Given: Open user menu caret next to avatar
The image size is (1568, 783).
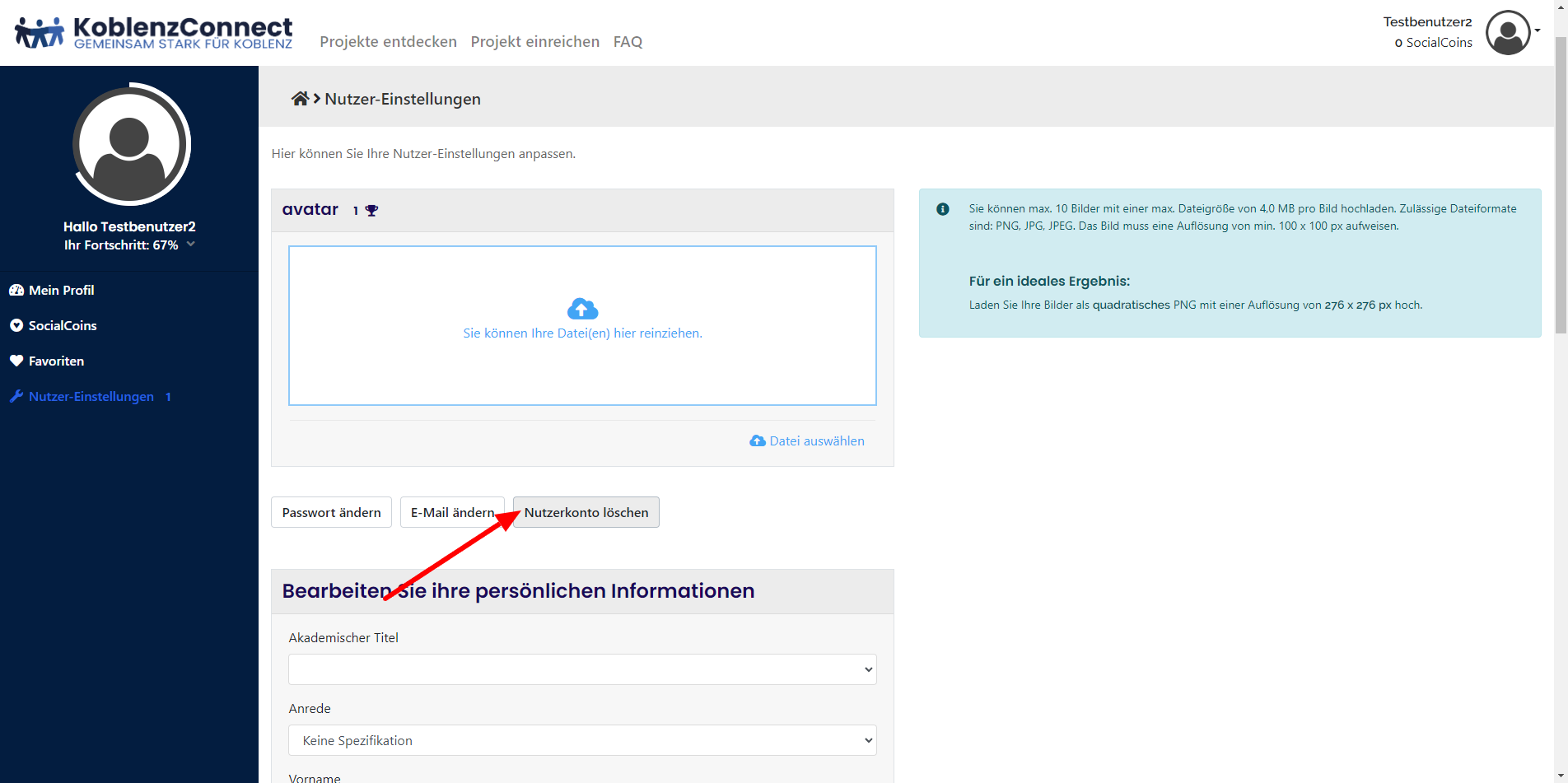Looking at the screenshot, I should click(1538, 31).
